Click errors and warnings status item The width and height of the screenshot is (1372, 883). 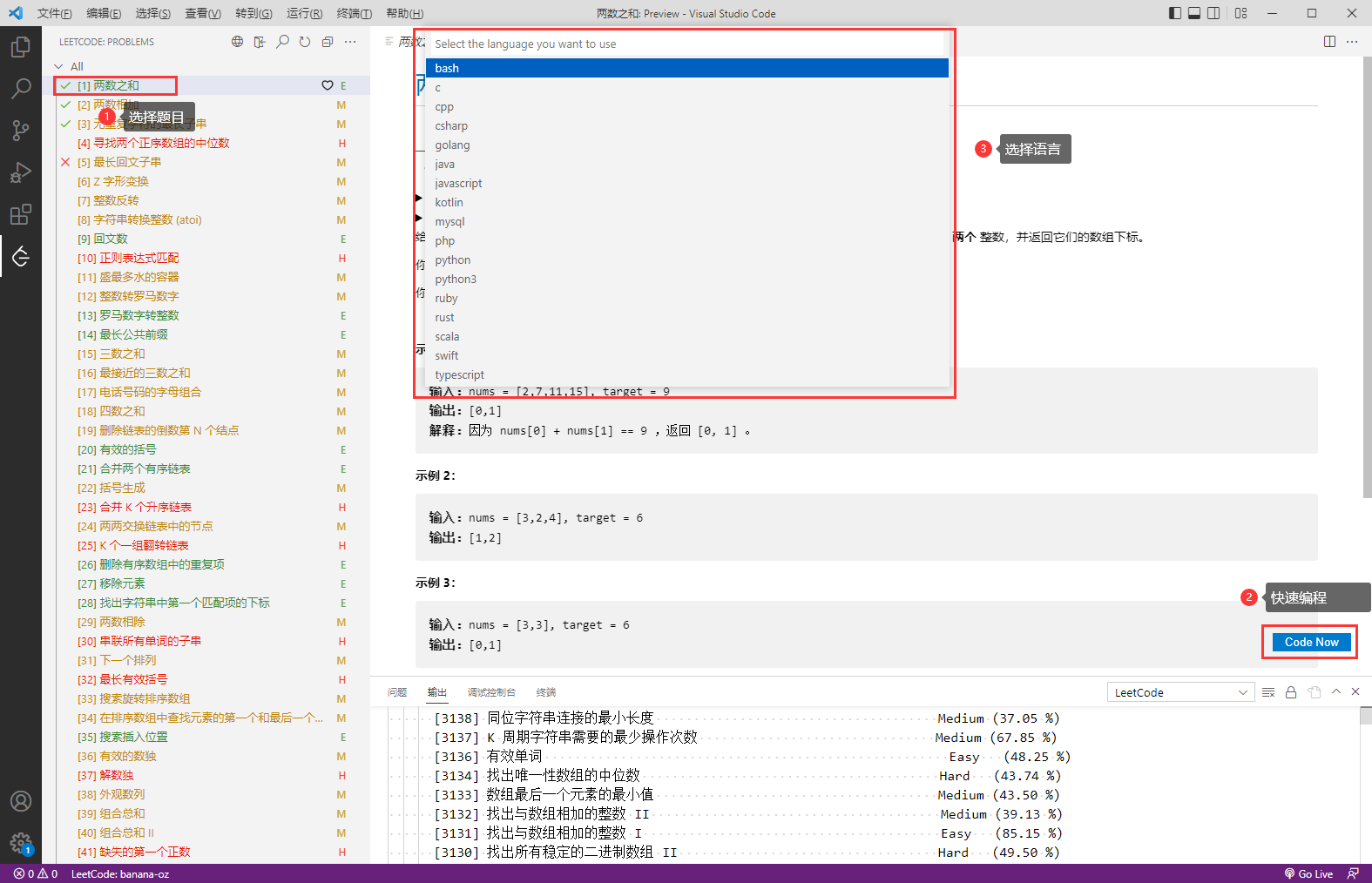coord(36,873)
